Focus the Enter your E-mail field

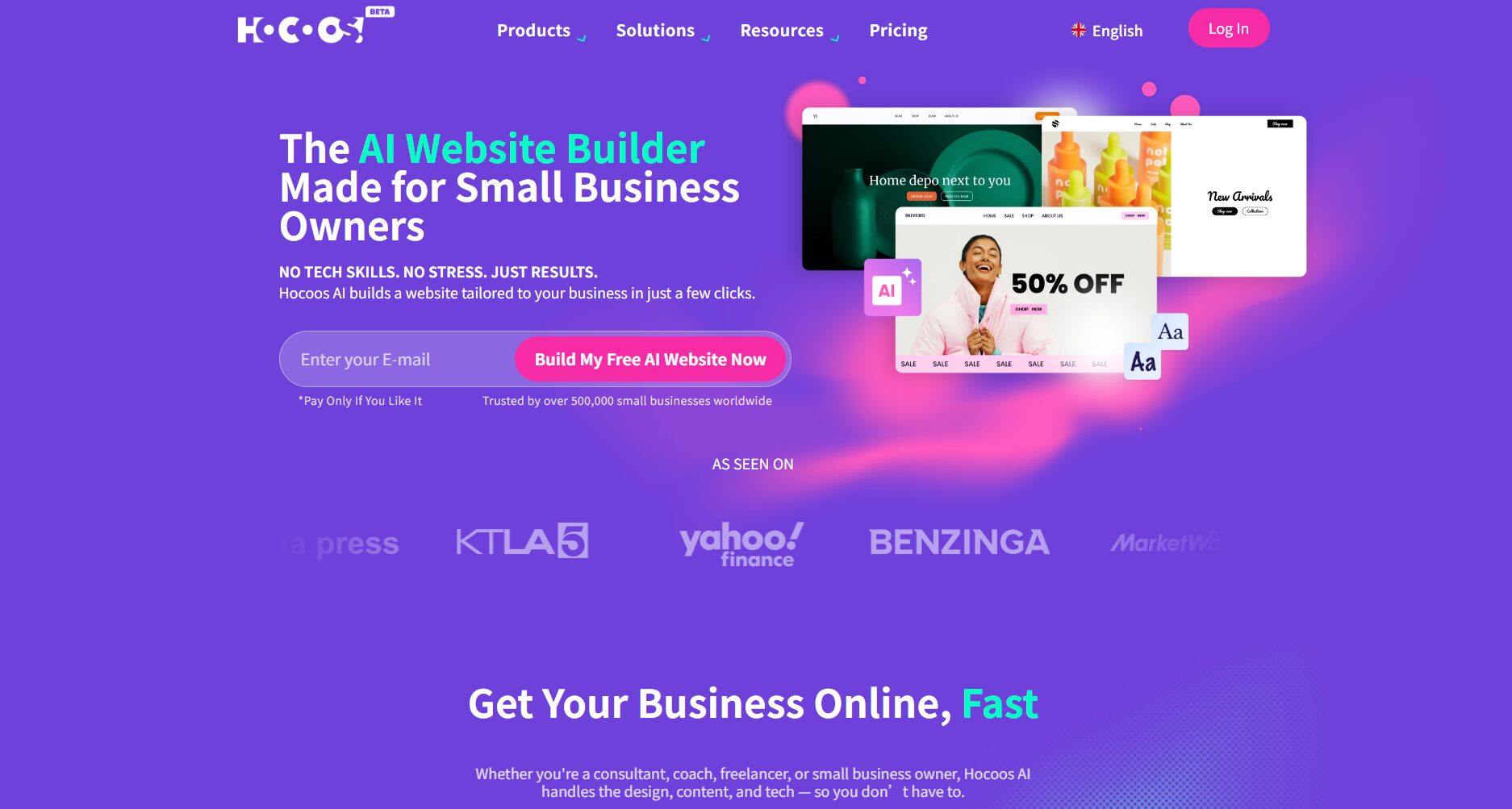pos(397,359)
